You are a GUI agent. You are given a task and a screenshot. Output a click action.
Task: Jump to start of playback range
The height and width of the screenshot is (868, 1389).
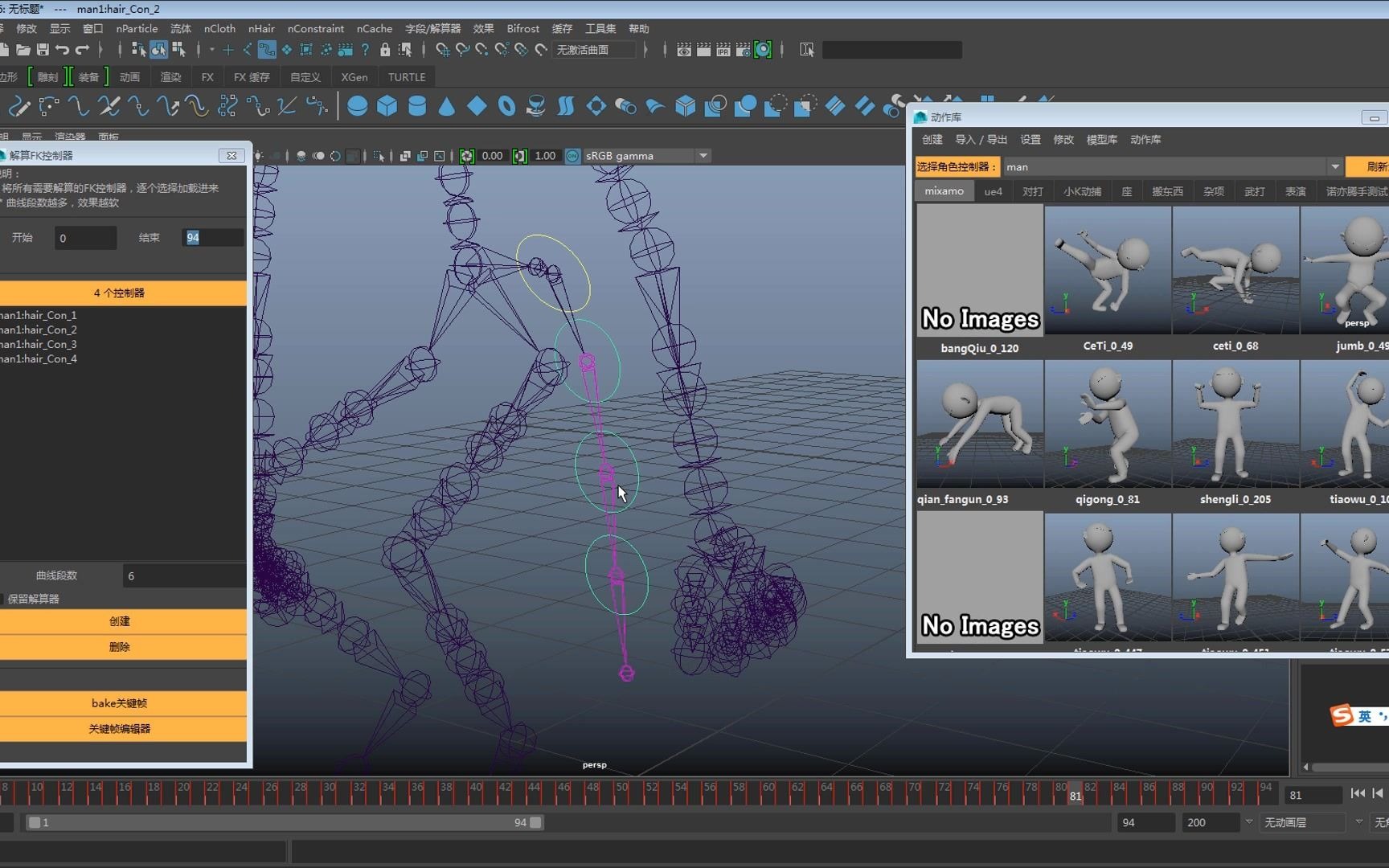pyautogui.click(x=1358, y=793)
